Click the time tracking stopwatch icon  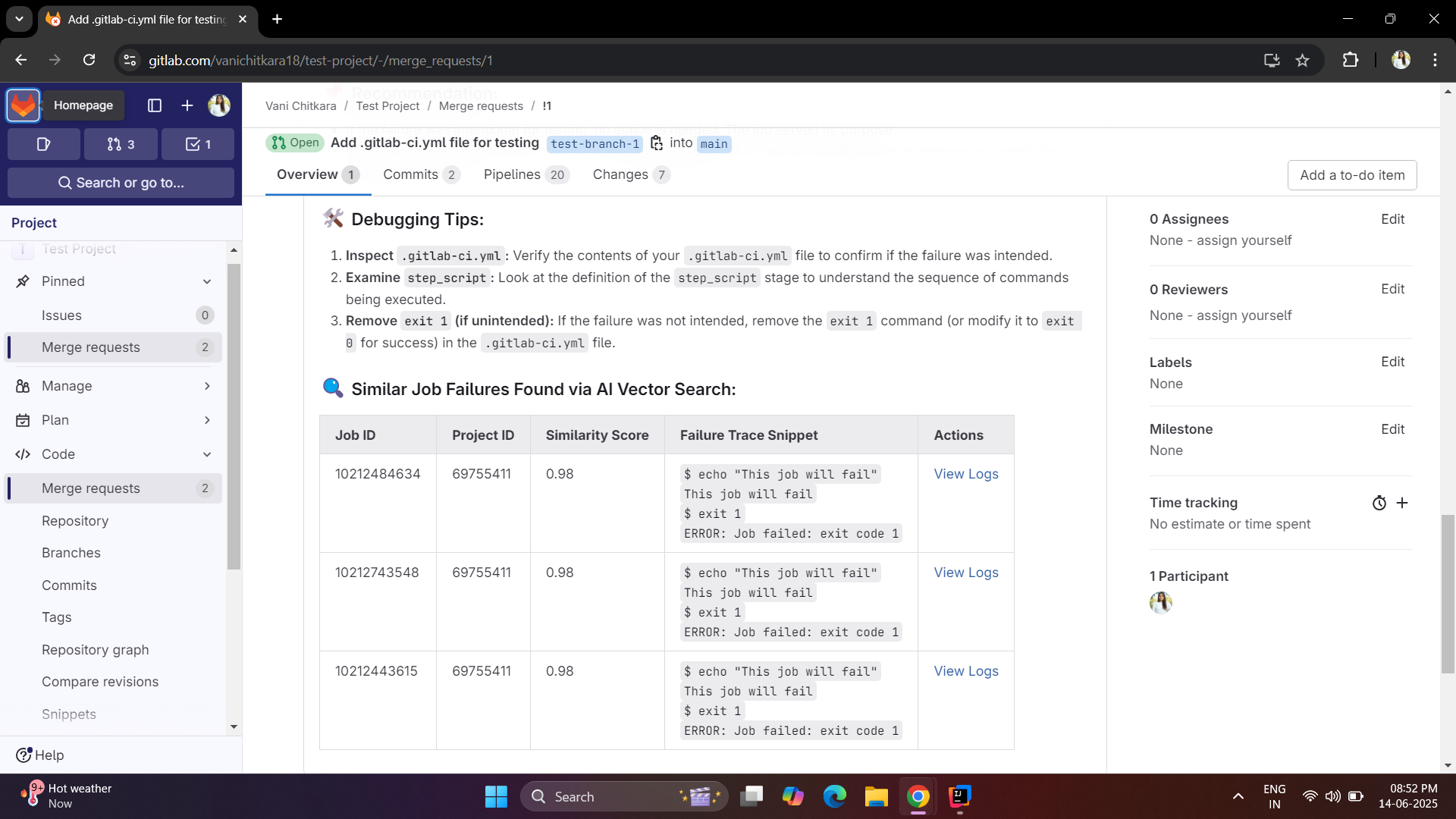point(1379,503)
